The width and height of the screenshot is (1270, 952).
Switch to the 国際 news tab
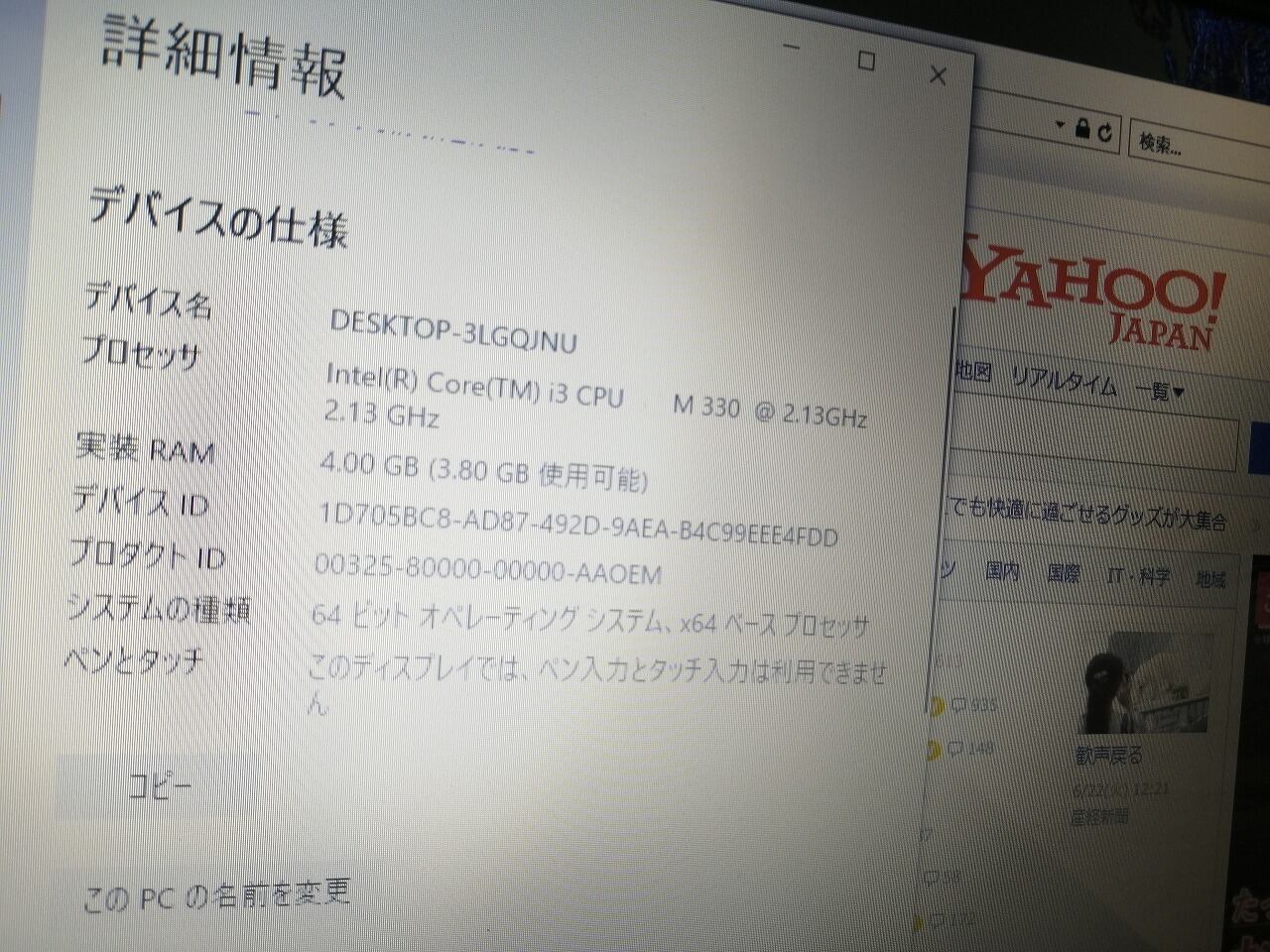tap(1064, 573)
